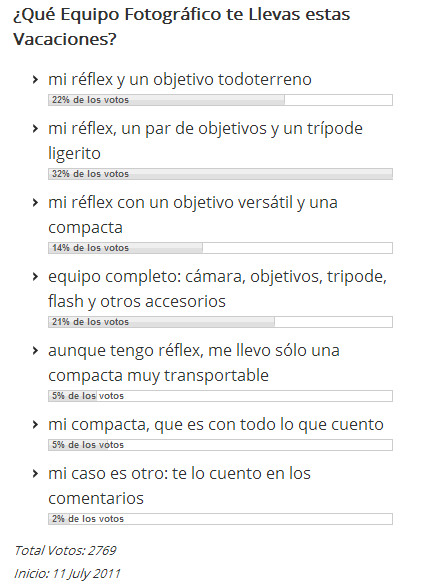The image size is (439, 583).
Task: Click the 2% de los votos bar
Action: click(x=220, y=519)
